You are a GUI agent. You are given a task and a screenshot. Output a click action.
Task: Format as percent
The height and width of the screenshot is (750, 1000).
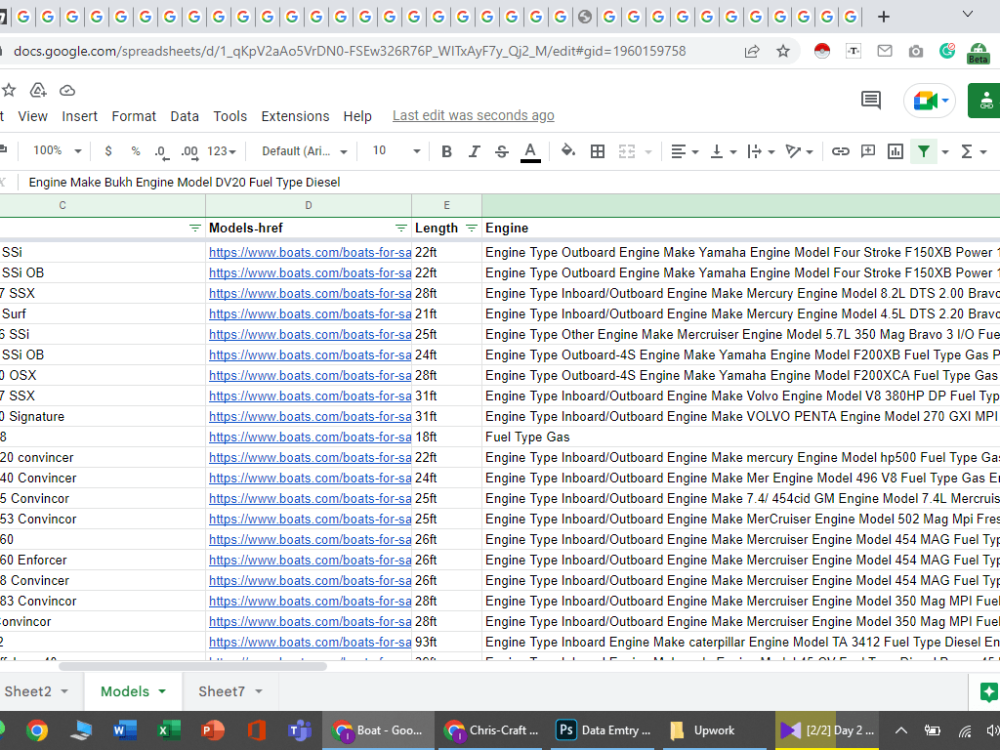pyautogui.click(x=135, y=151)
